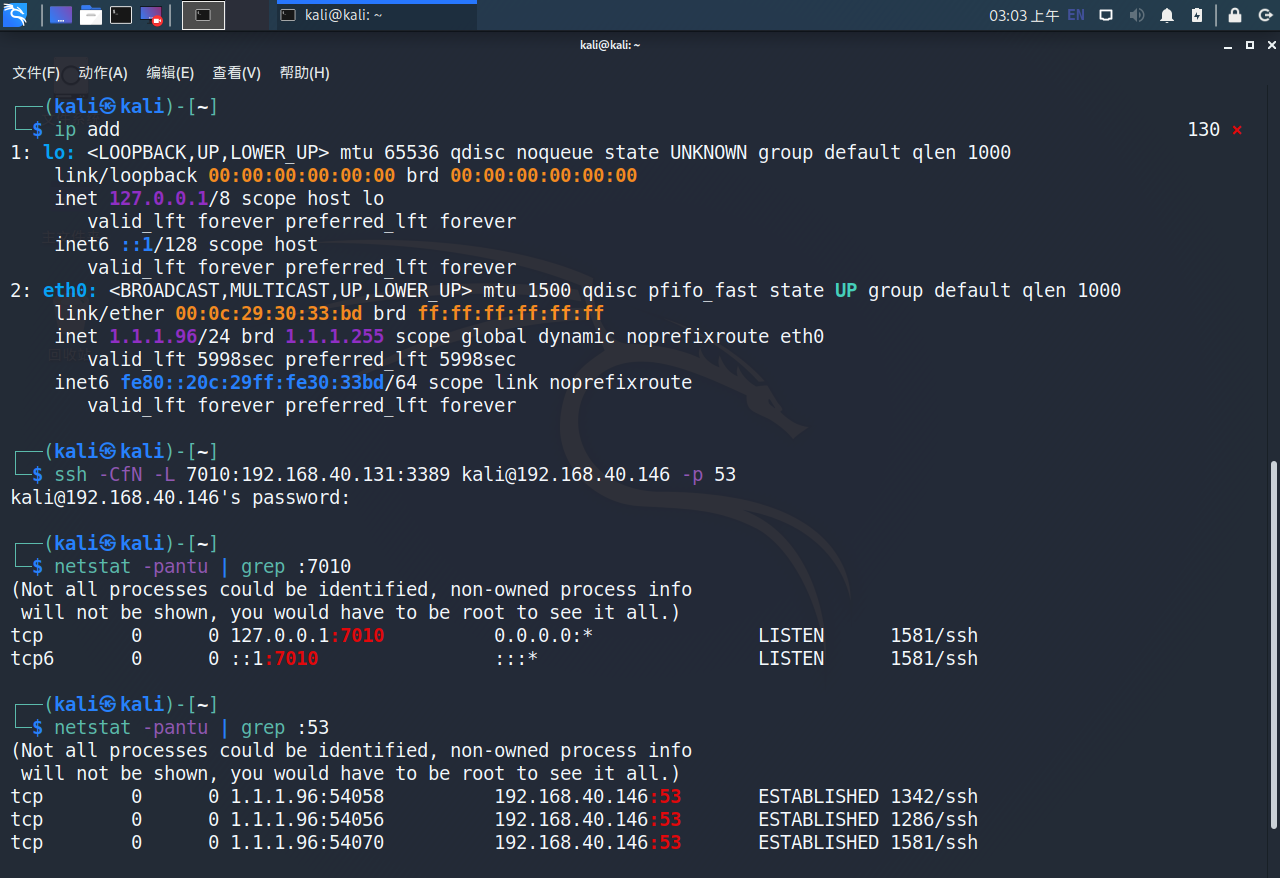
Task: Open the 文件(F) menu
Action: click(36, 73)
